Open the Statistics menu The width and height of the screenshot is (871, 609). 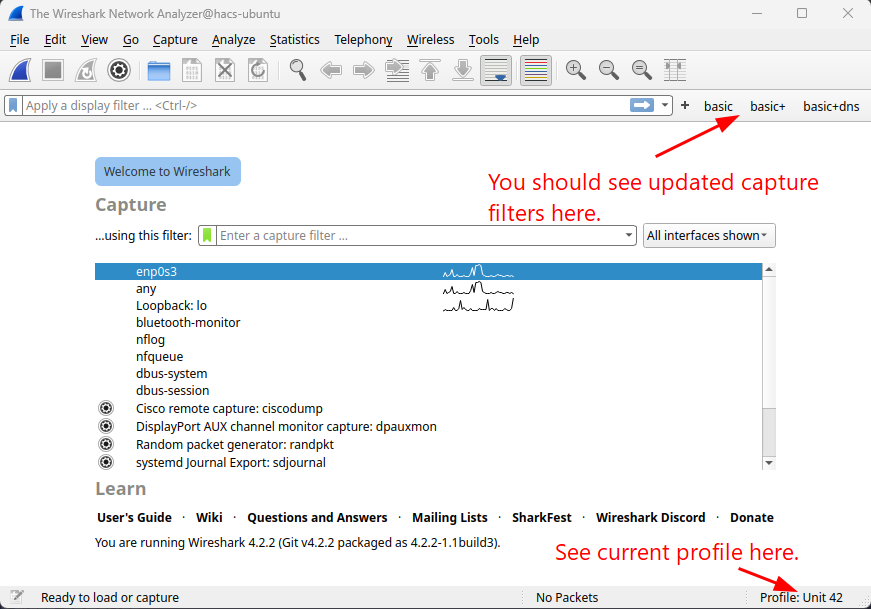tap(294, 39)
